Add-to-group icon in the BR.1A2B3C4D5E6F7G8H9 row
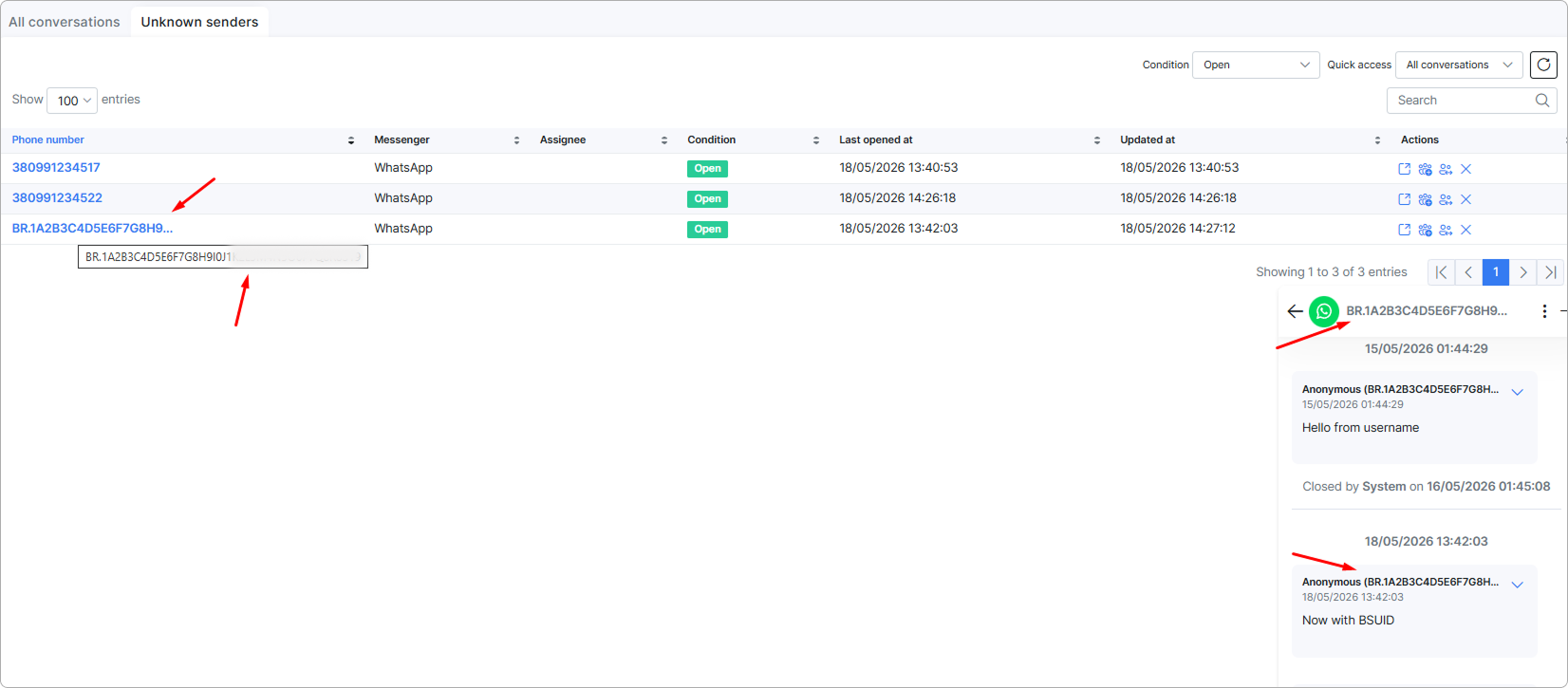The width and height of the screenshot is (1568, 688). [1425, 230]
